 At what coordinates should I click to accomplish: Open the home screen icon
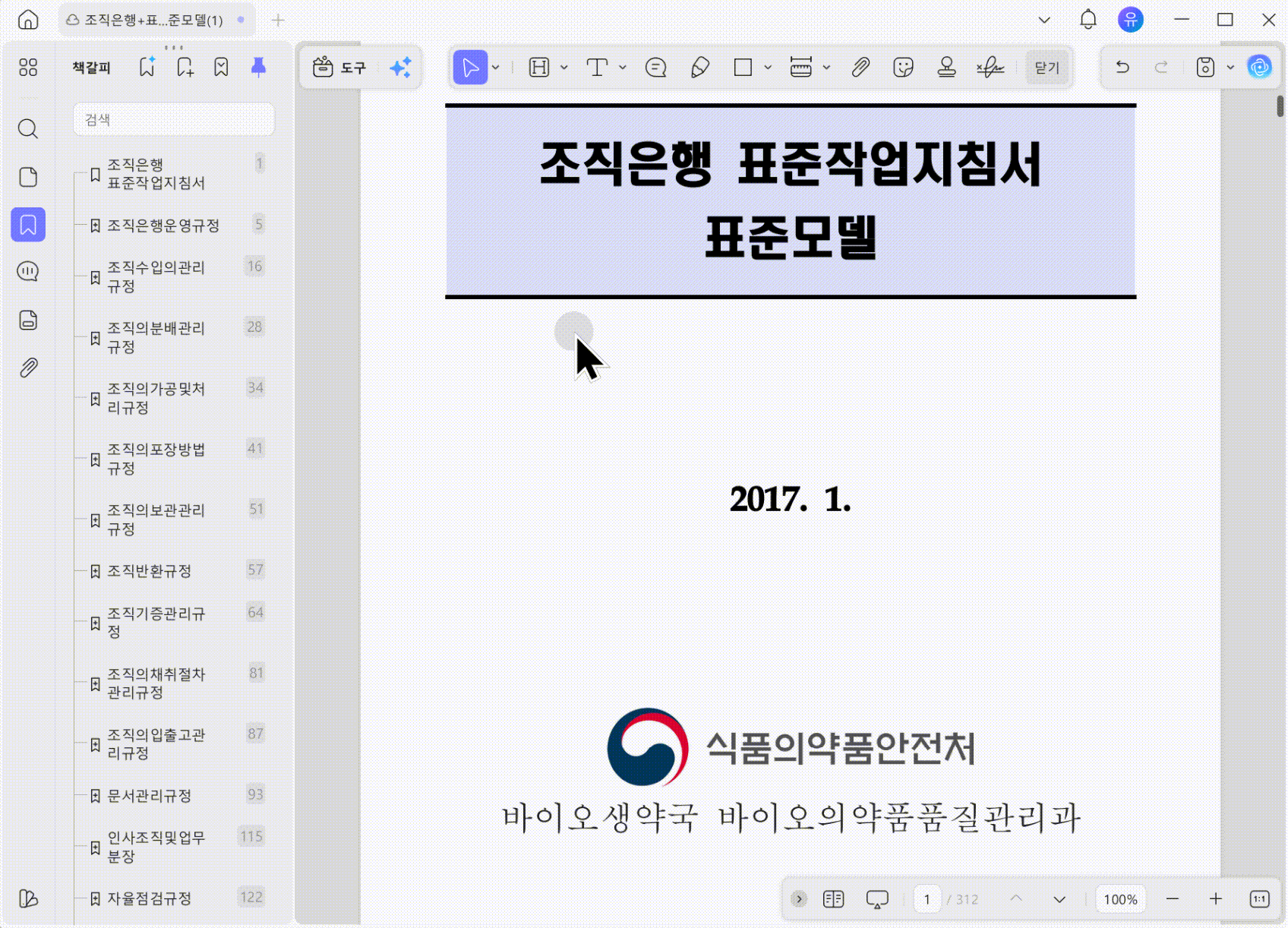coord(28,20)
